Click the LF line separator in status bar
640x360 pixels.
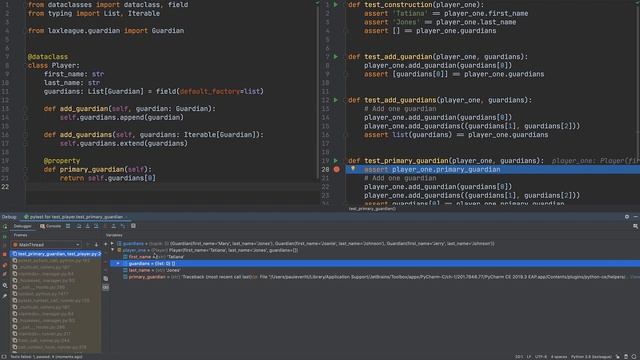coord(529,357)
